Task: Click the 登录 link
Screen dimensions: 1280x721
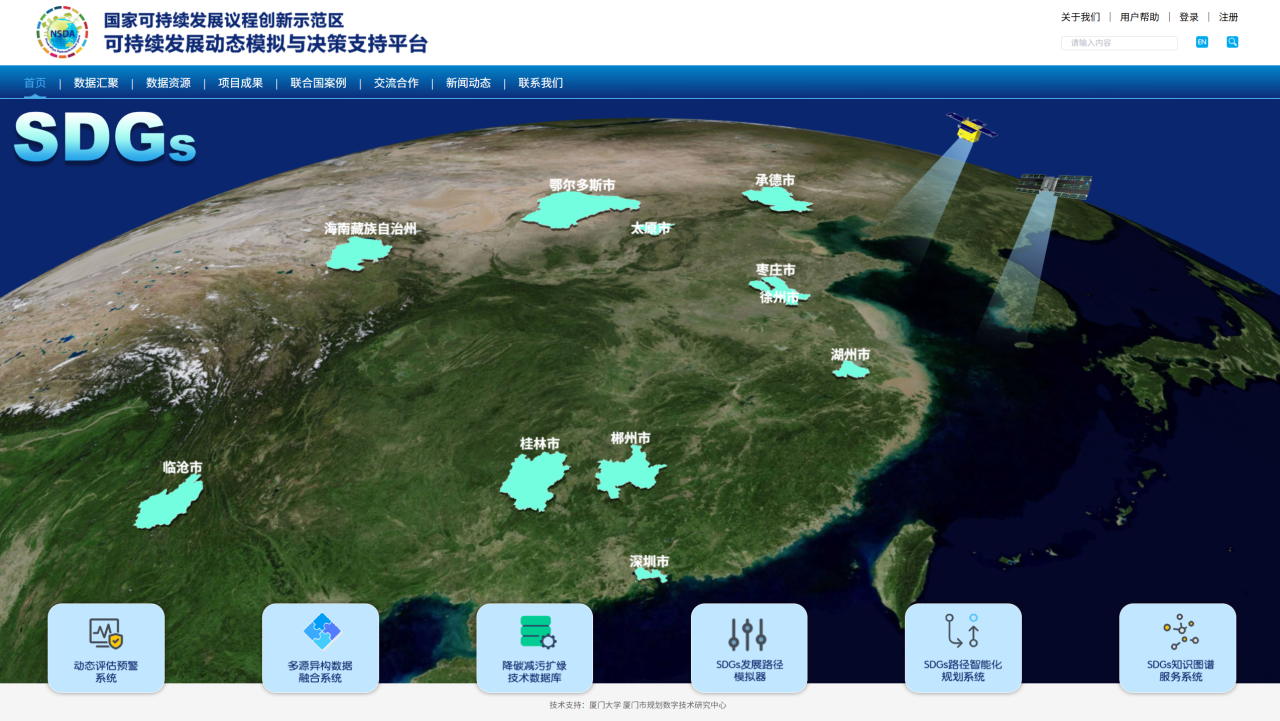Action: (x=1189, y=17)
